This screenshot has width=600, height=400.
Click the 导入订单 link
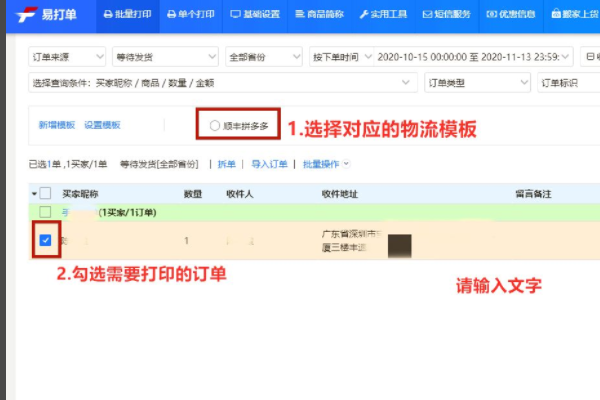coord(269,163)
